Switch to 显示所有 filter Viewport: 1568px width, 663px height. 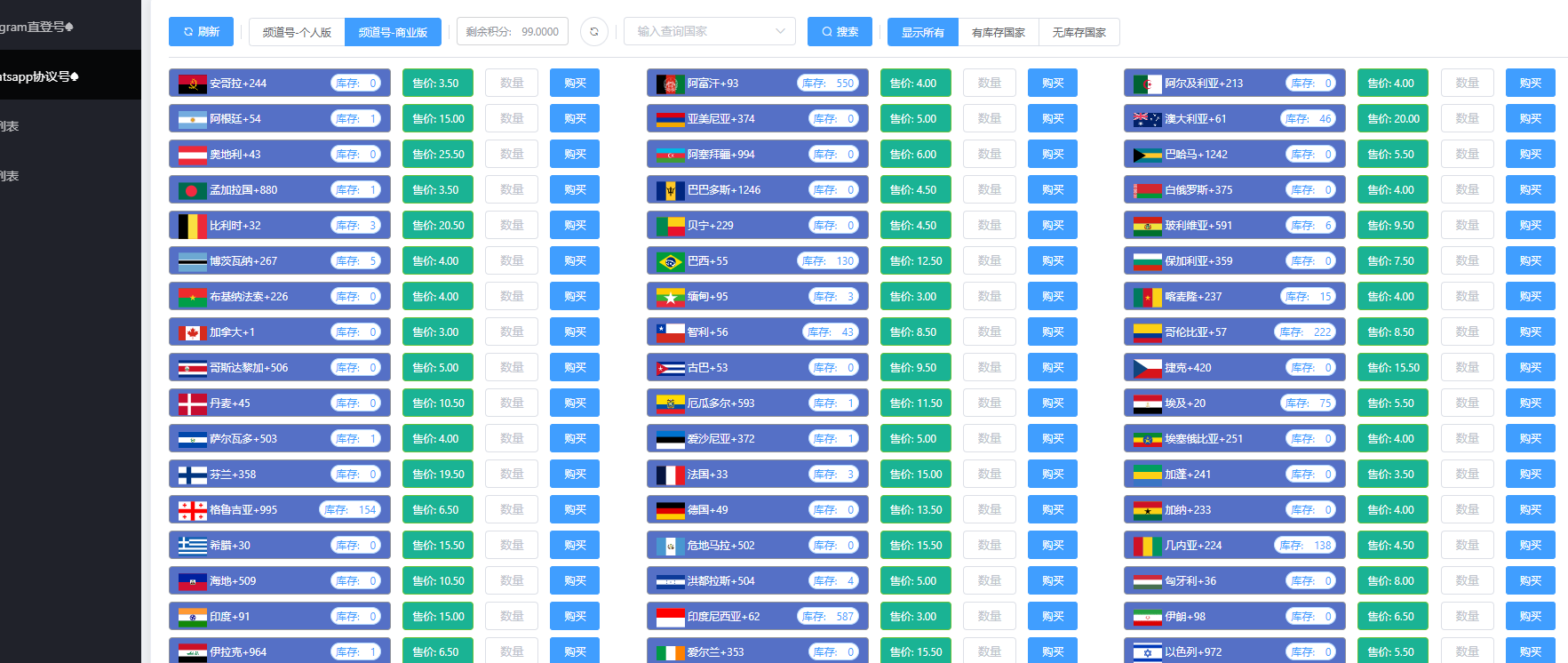pyautogui.click(x=922, y=32)
